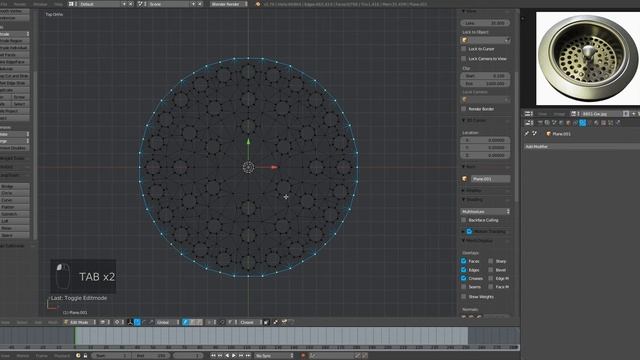Open the Multitexture shading dropdown

pyautogui.click(x=485, y=211)
